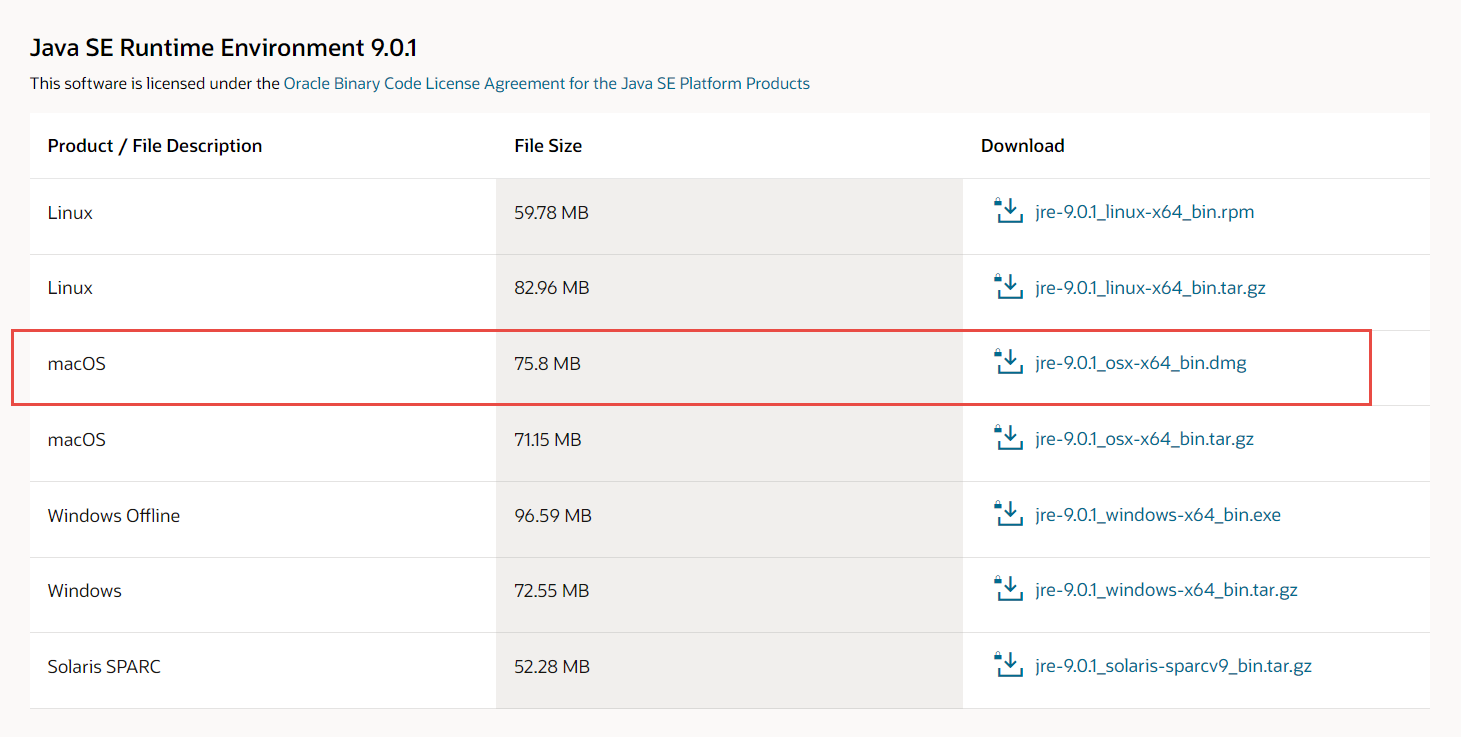Click download icon beside windows-x64_bin.tar.gz
Viewport: 1461px width, 737px height.
[x=1008, y=589]
